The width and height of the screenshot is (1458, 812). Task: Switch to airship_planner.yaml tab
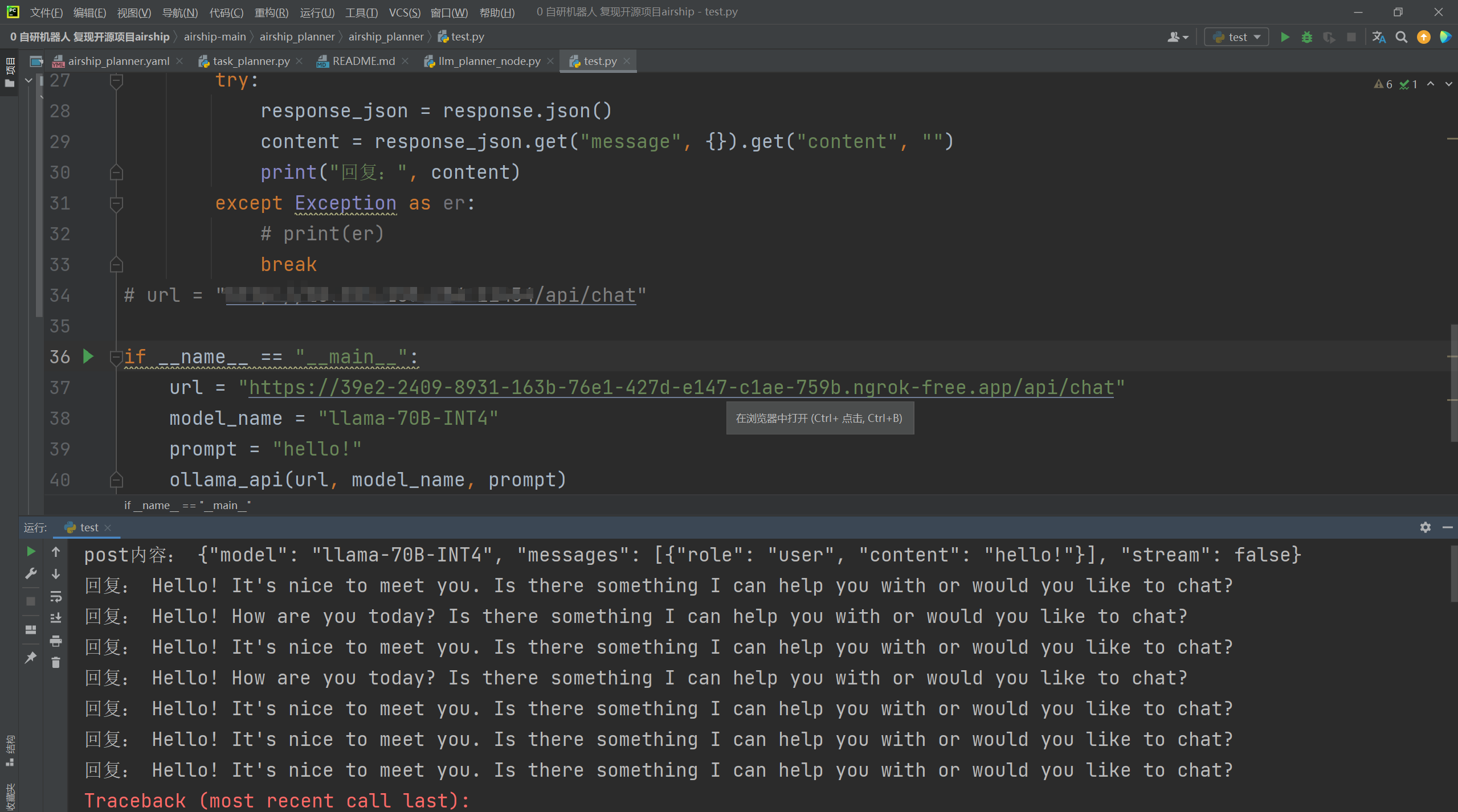[118, 61]
